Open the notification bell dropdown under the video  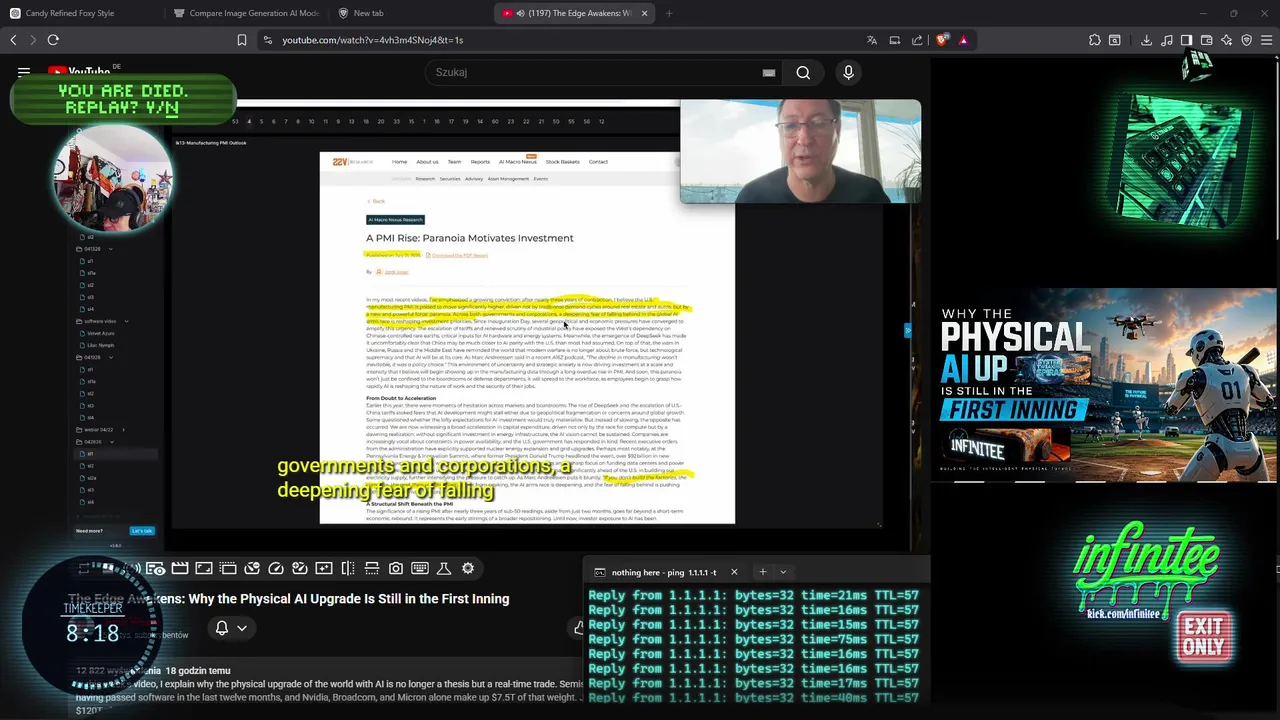click(231, 628)
